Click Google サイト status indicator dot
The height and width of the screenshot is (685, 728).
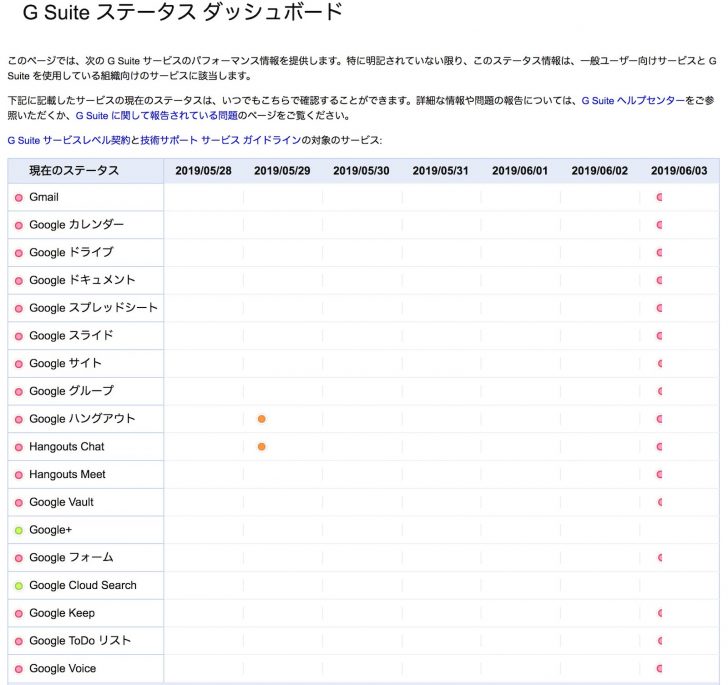coord(19,364)
